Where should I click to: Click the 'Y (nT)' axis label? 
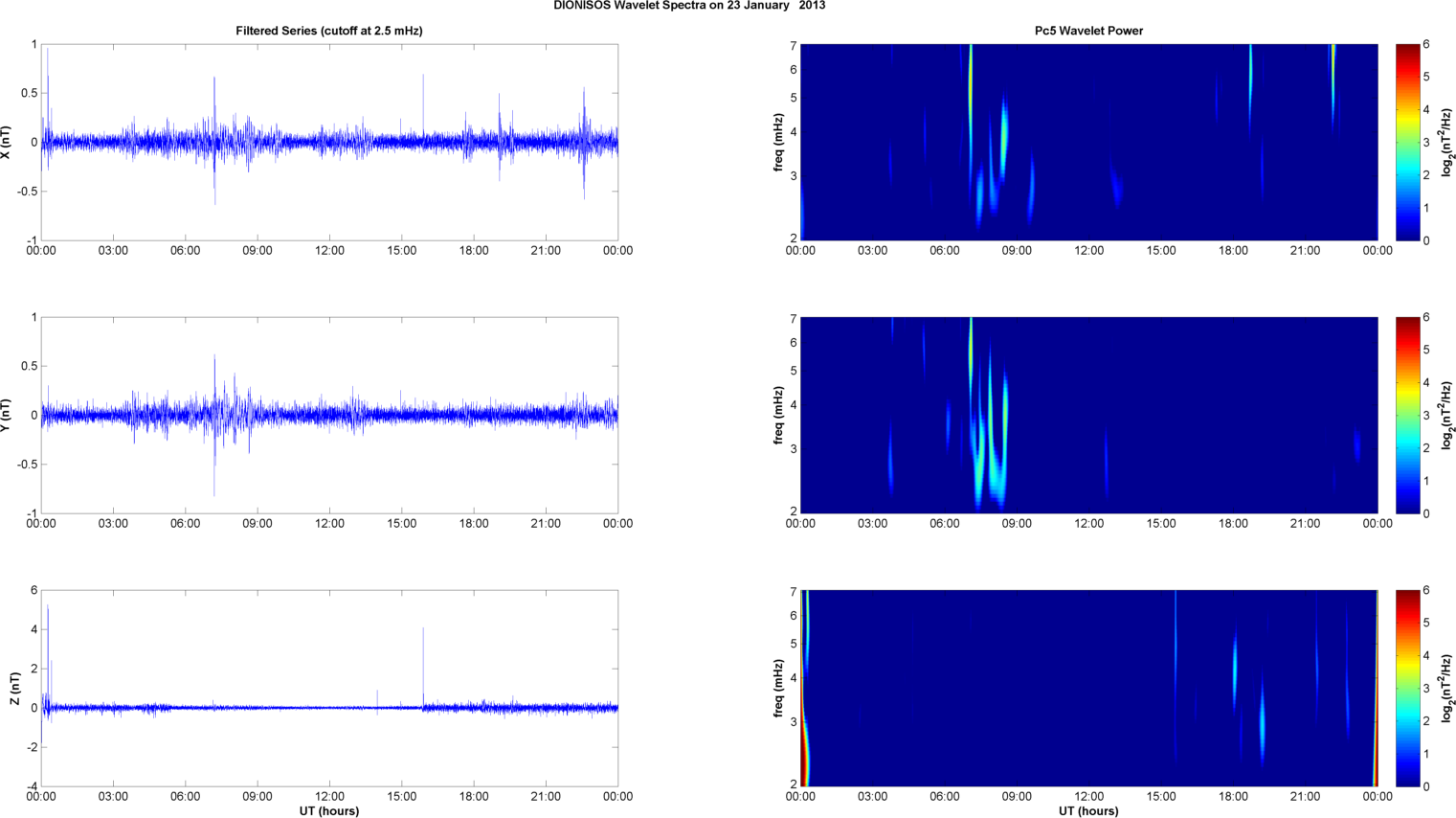tap(6, 415)
